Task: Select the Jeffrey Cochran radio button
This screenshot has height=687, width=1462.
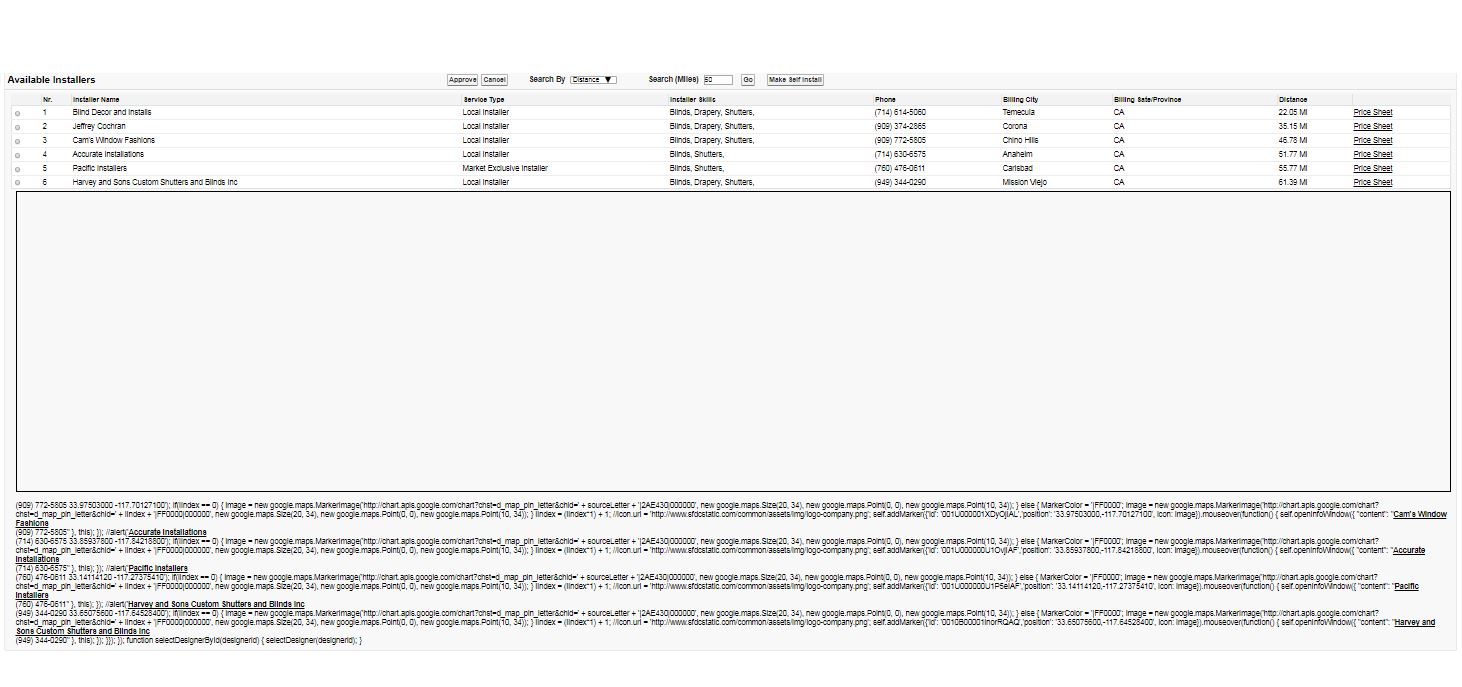Action: (x=17, y=127)
